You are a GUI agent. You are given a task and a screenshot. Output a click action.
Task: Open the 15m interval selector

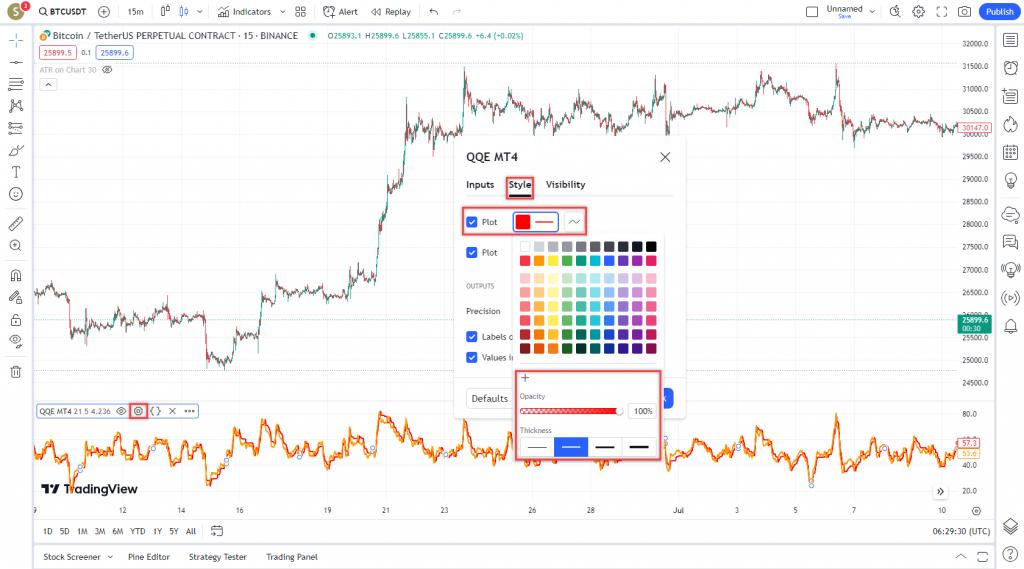[135, 12]
